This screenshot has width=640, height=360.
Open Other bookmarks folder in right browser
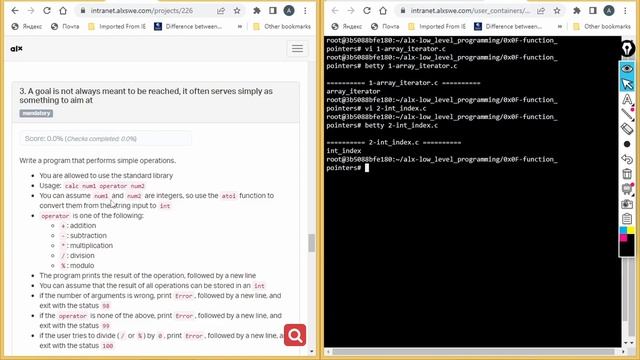tap(602, 27)
